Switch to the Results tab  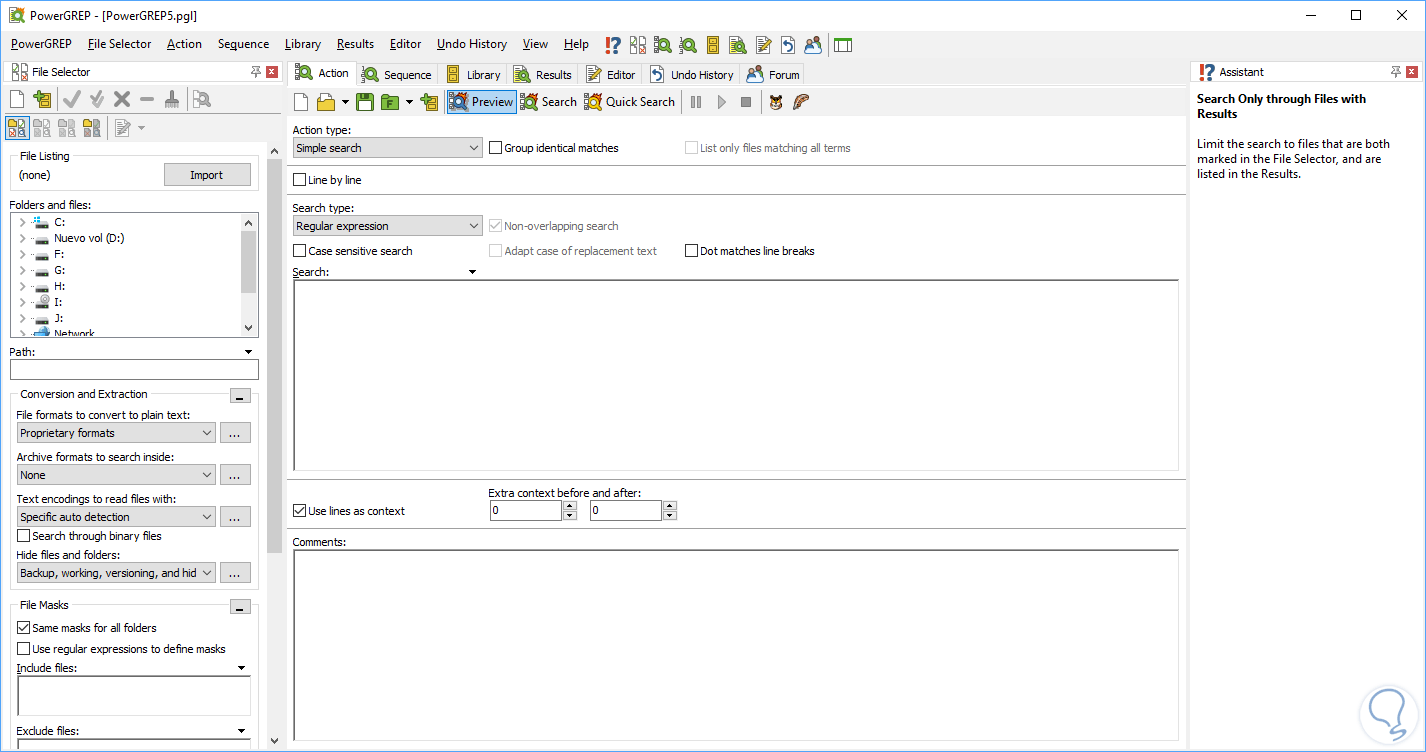point(542,75)
